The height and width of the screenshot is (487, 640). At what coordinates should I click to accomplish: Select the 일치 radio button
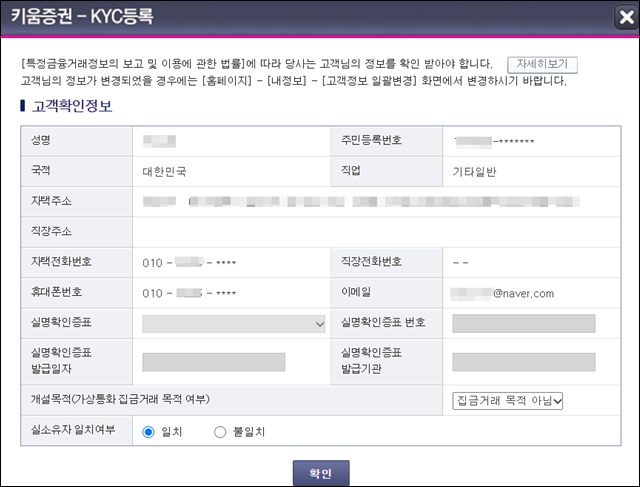tap(148, 431)
